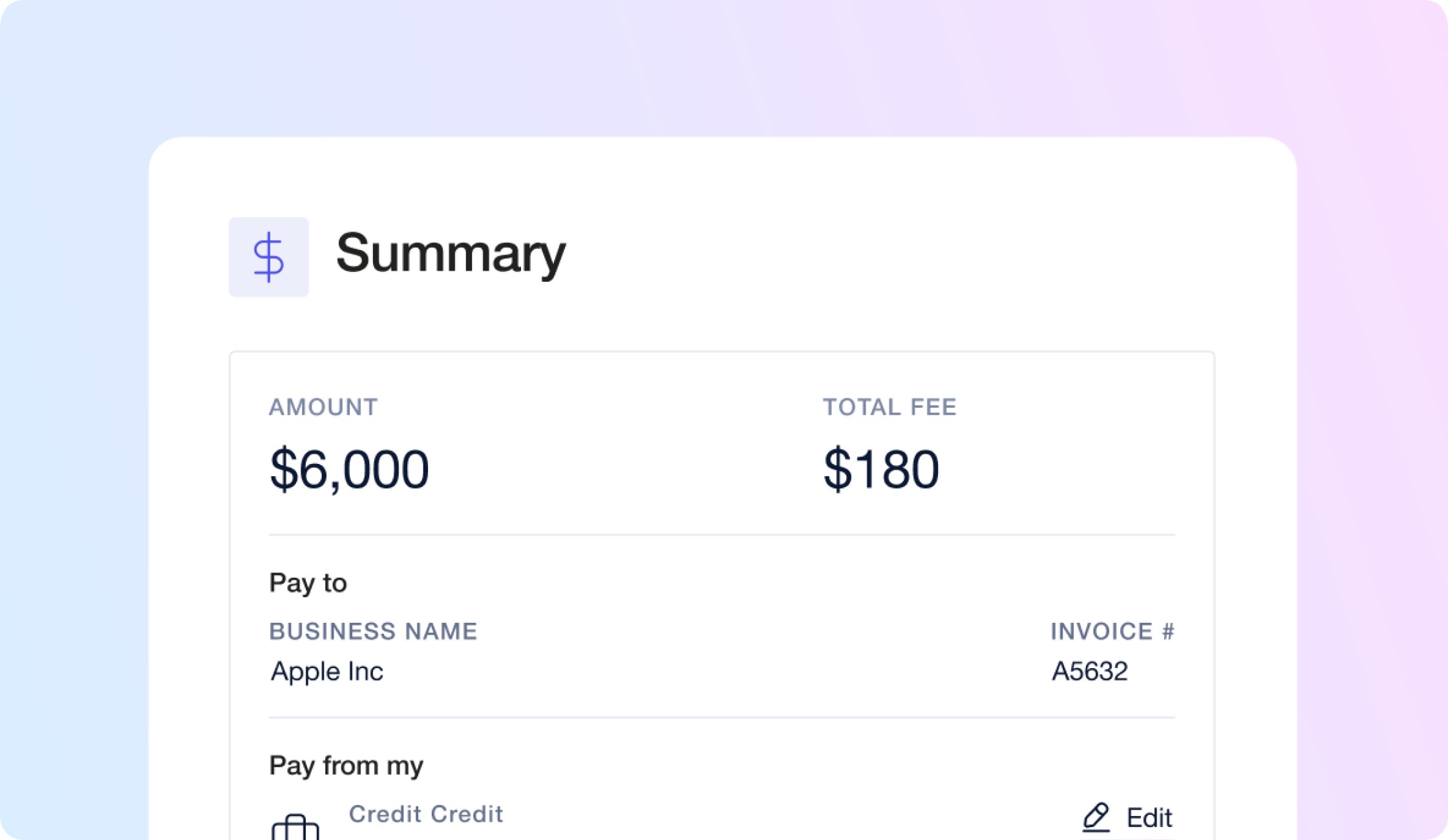Click the dollar sign icon beside Summary

click(x=268, y=257)
